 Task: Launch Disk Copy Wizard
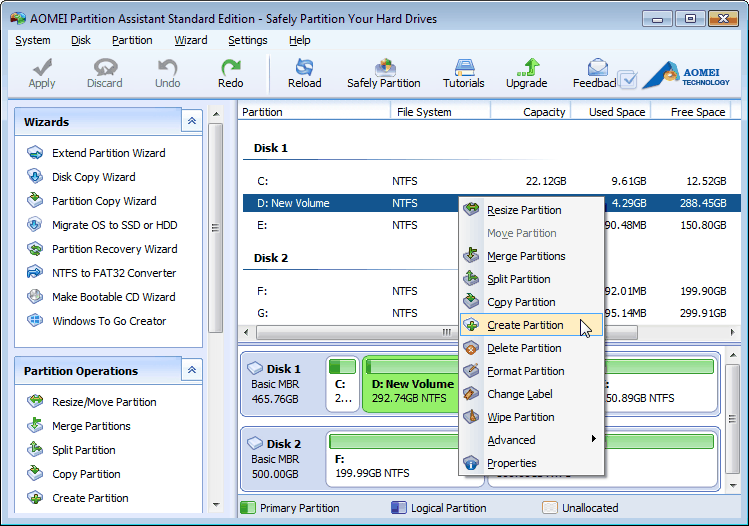[94, 177]
